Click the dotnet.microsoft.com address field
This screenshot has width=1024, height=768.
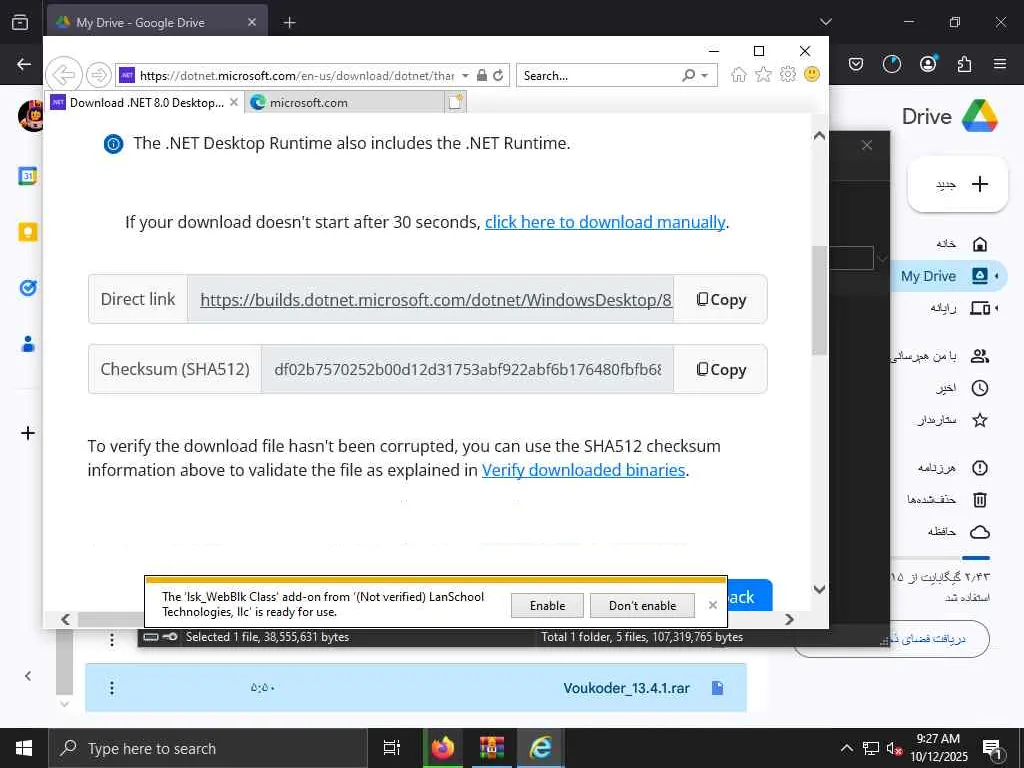click(296, 76)
